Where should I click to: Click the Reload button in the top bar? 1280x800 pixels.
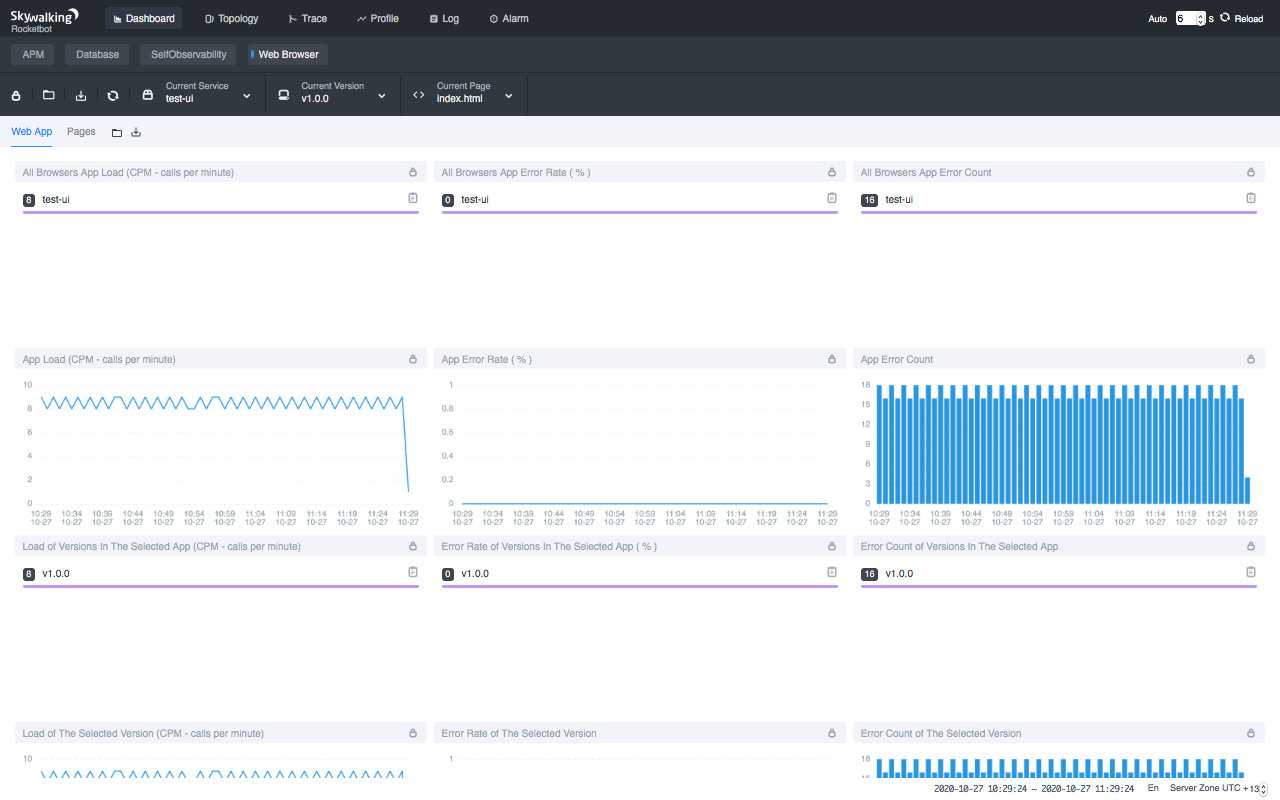1243,18
